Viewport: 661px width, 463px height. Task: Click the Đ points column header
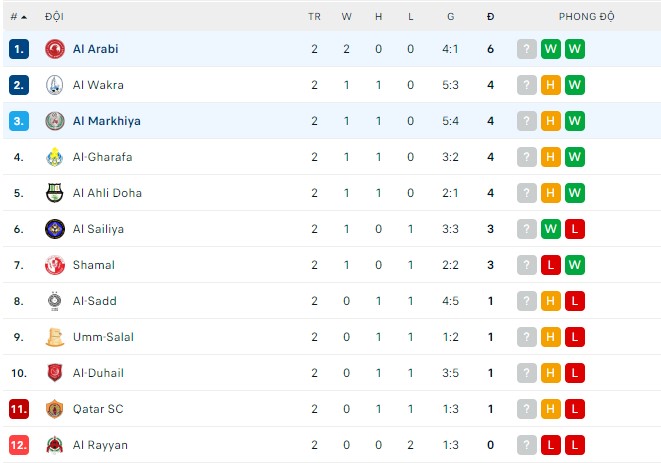click(x=490, y=17)
